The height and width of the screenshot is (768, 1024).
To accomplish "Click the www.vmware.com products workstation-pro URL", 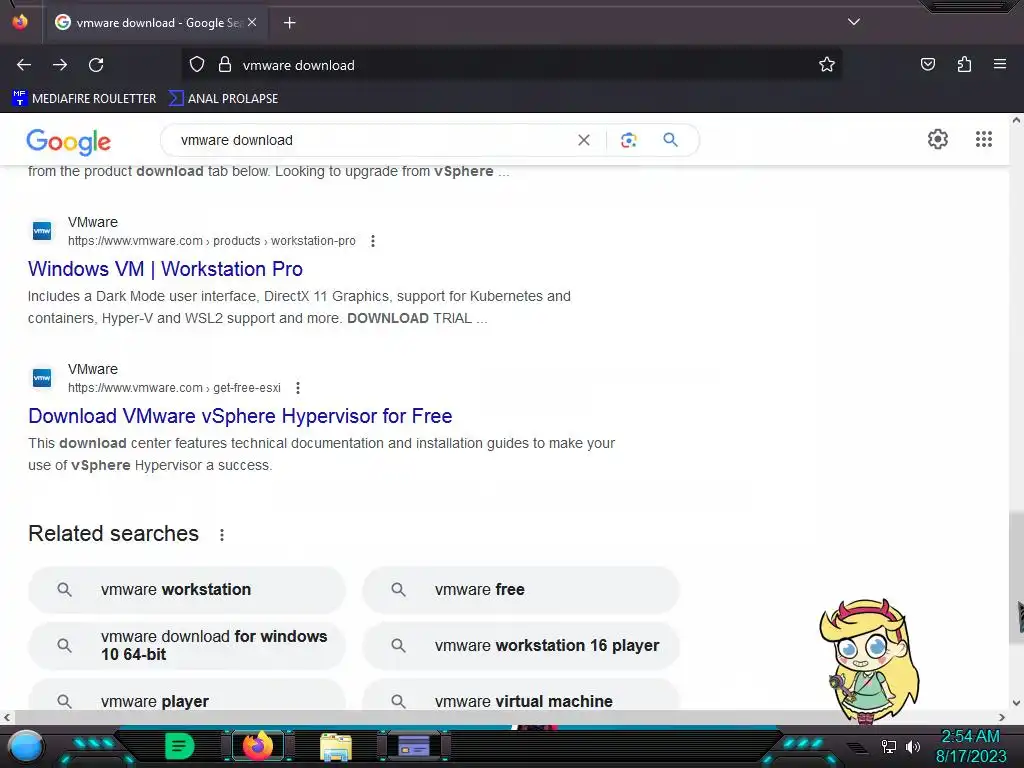I will [212, 241].
